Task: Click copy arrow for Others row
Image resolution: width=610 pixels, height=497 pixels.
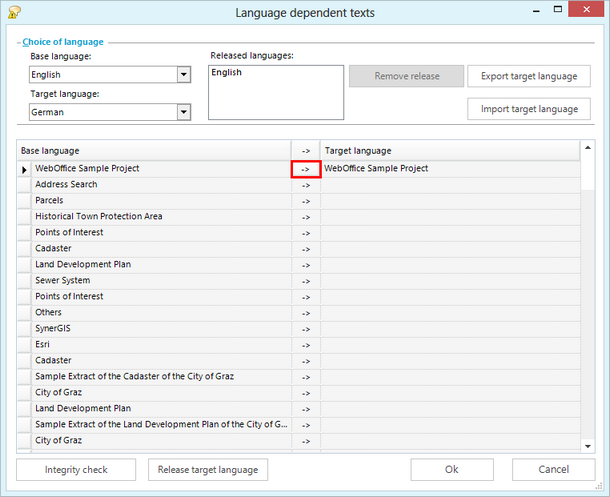Action: tap(306, 313)
